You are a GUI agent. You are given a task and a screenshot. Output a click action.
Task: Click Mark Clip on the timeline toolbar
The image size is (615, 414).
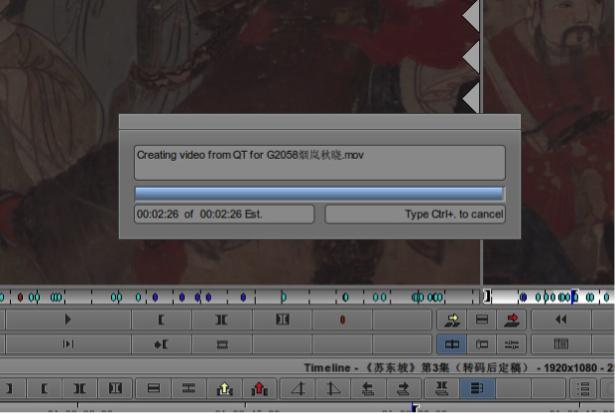click(x=80, y=388)
